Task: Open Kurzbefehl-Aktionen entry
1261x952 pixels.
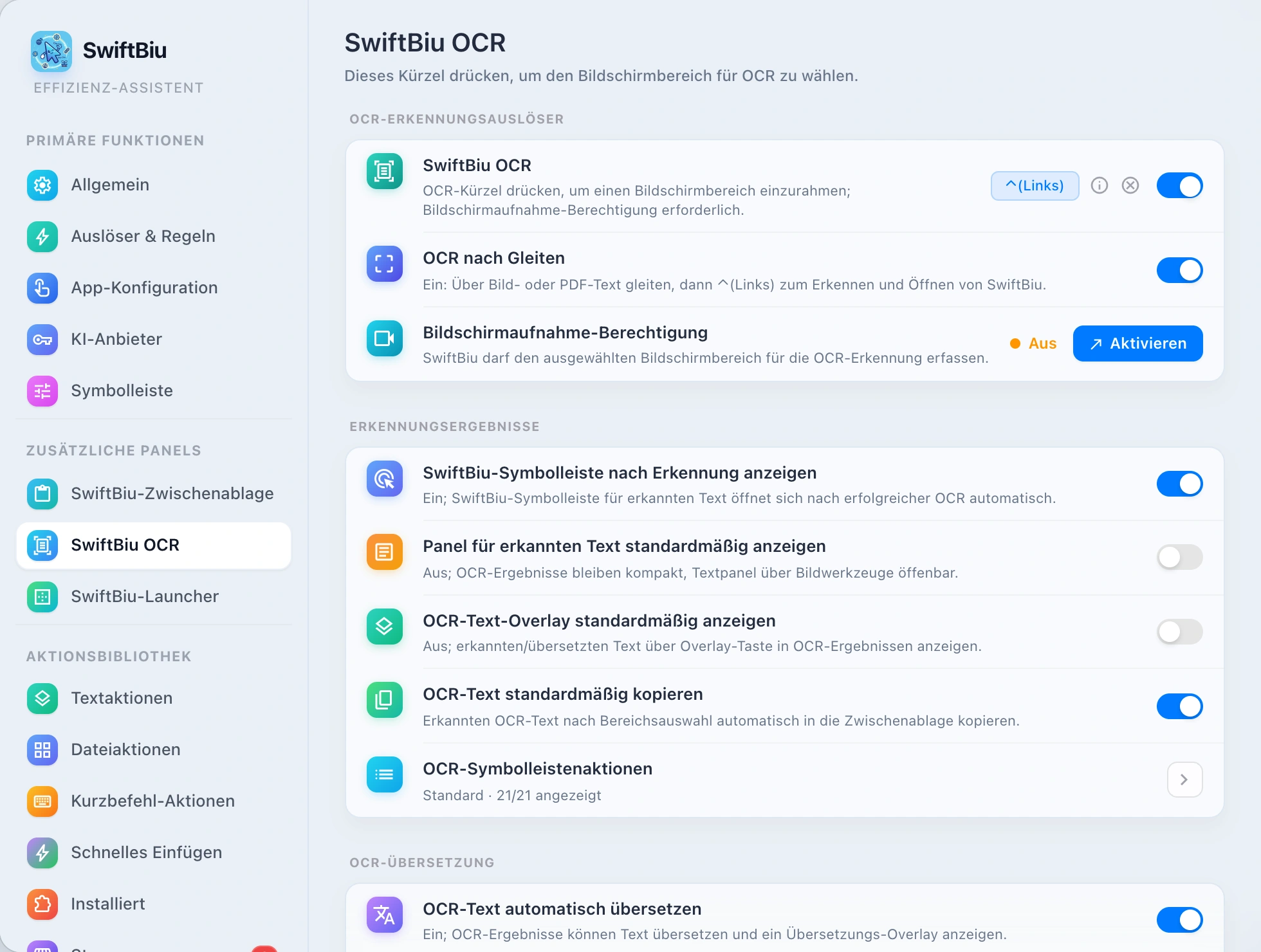Action: point(154,801)
